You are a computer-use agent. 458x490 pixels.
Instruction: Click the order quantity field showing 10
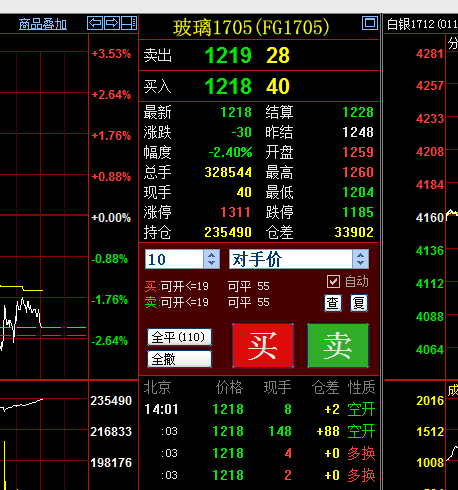click(x=174, y=259)
